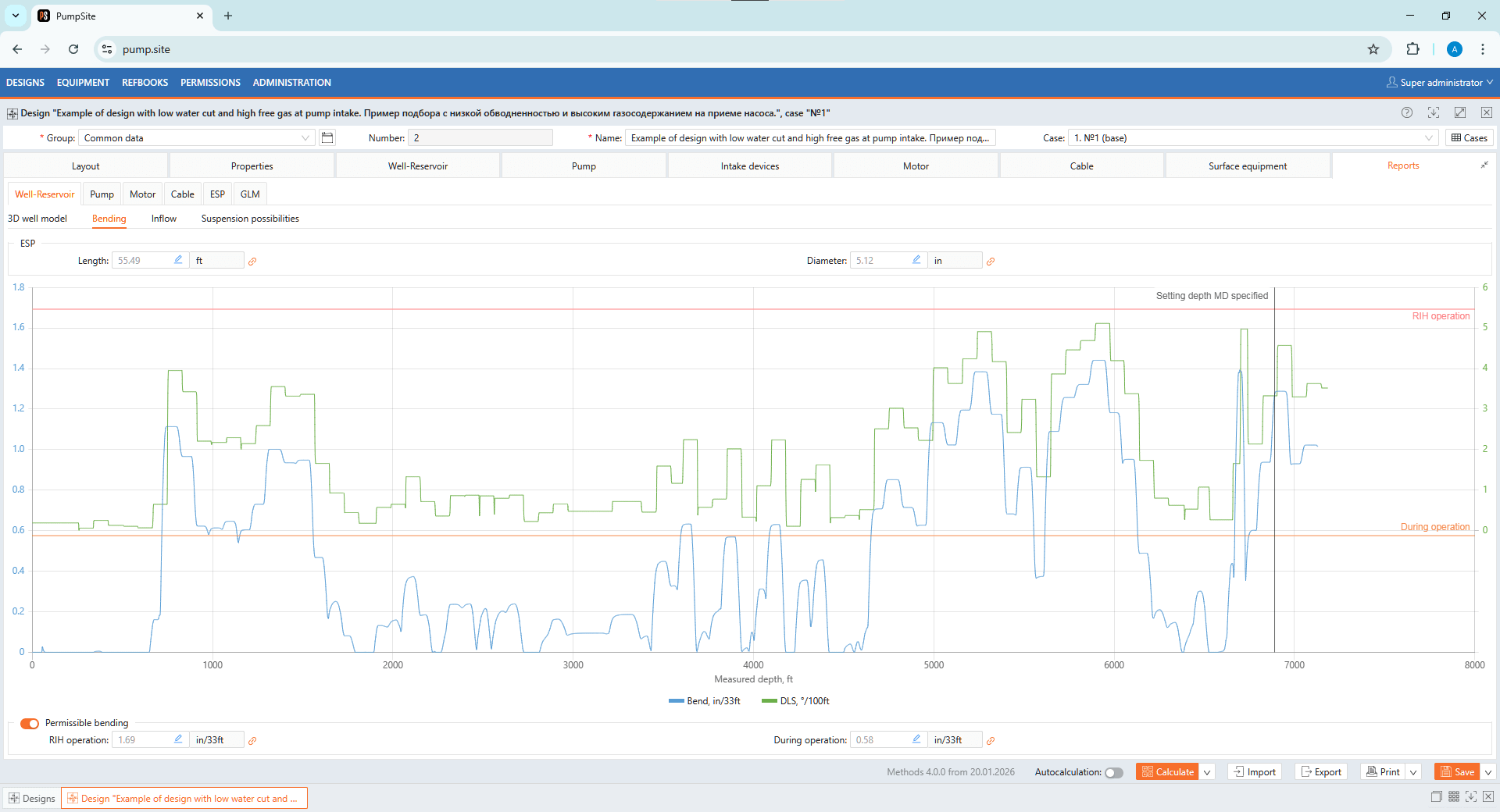
Task: Open the Suspension possibilities sub-tab
Action: pos(250,219)
